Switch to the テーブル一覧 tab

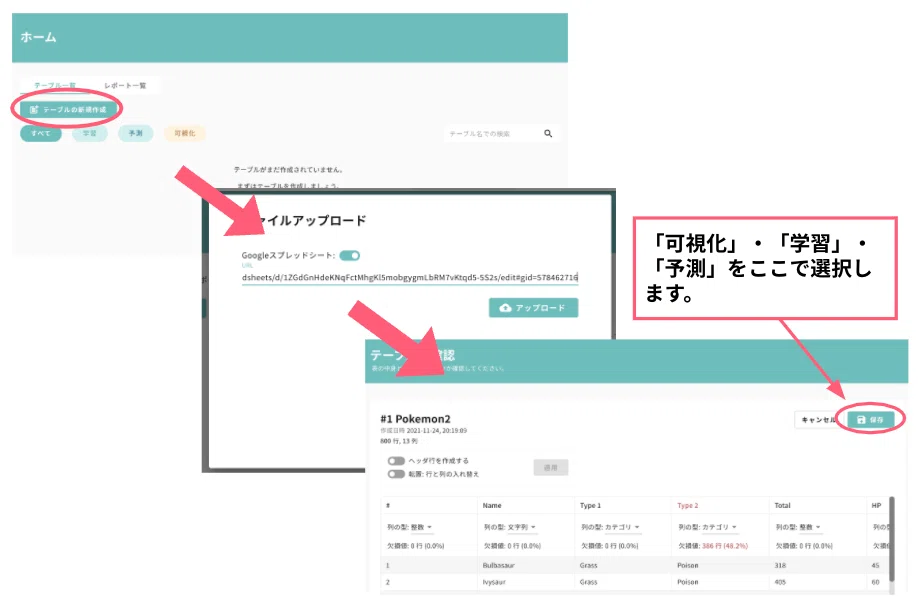(x=55, y=86)
